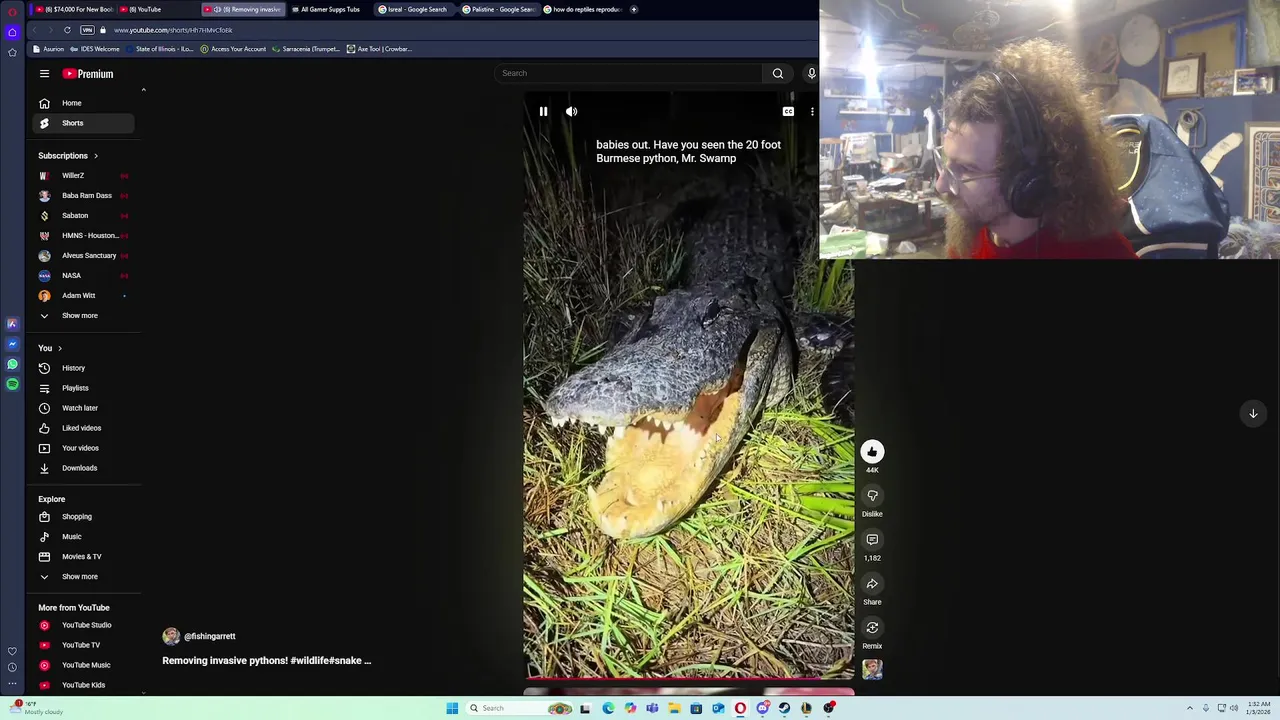This screenshot has height=720, width=1280.
Task: Open a new browser tab with plus
Action: pyautogui.click(x=633, y=9)
